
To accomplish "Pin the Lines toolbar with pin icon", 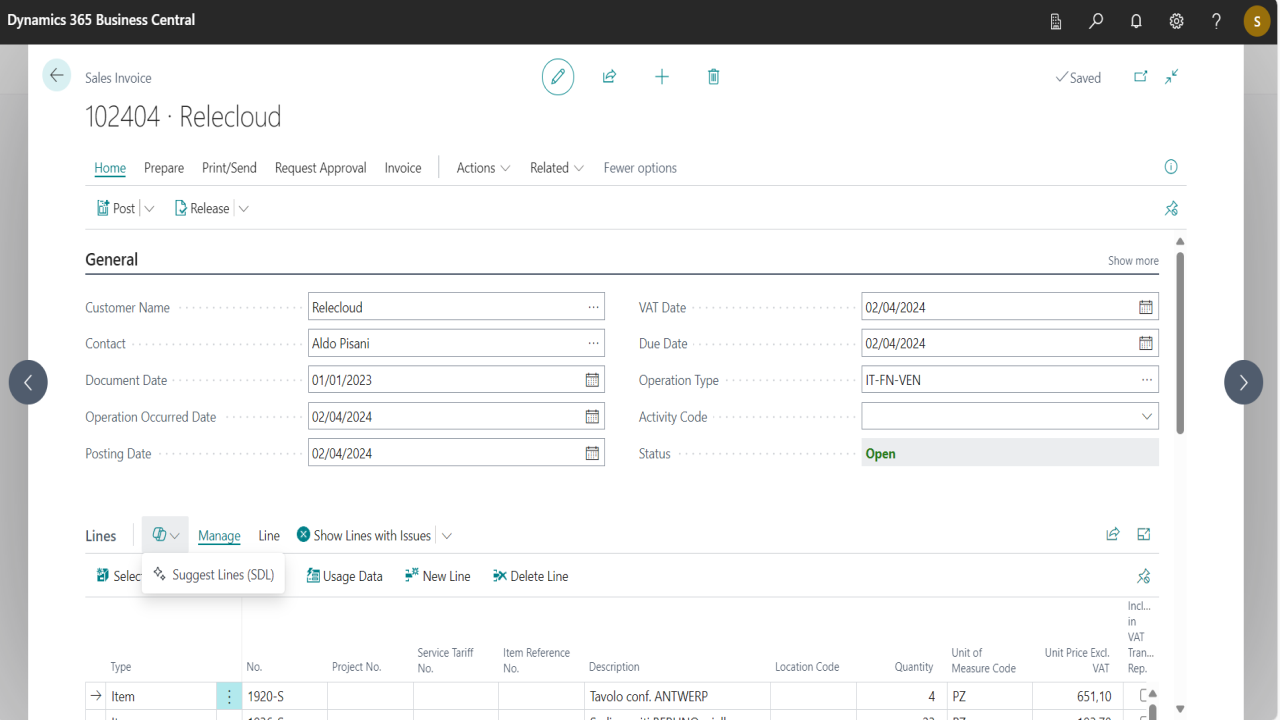I will [1144, 576].
